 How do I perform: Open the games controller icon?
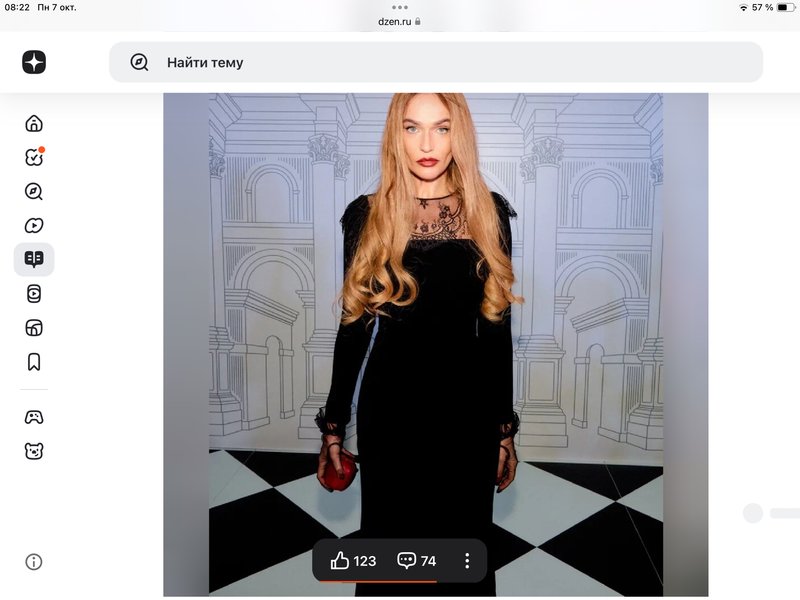pos(34,417)
